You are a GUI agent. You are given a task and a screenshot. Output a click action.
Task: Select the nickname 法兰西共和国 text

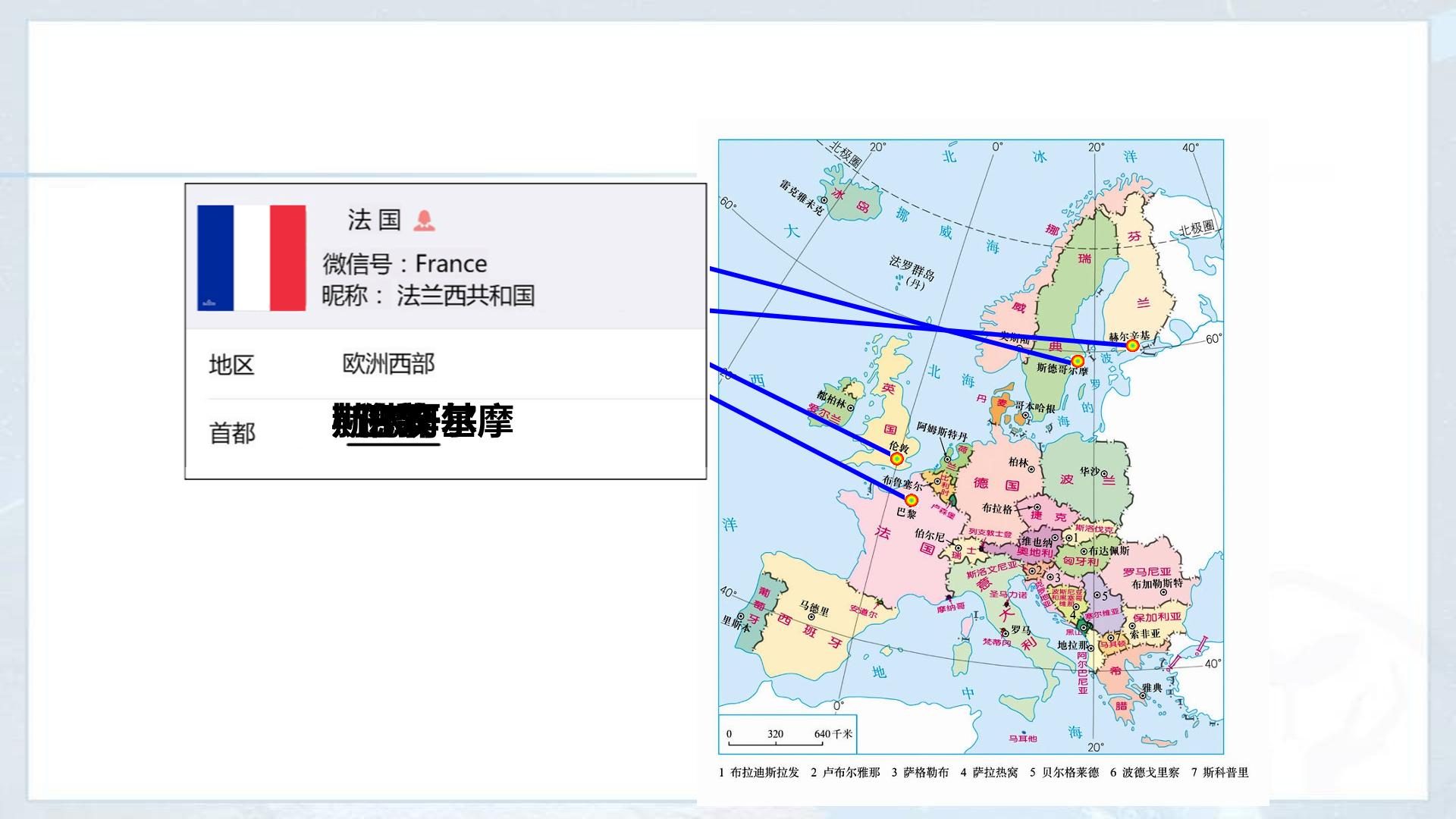coord(466,295)
